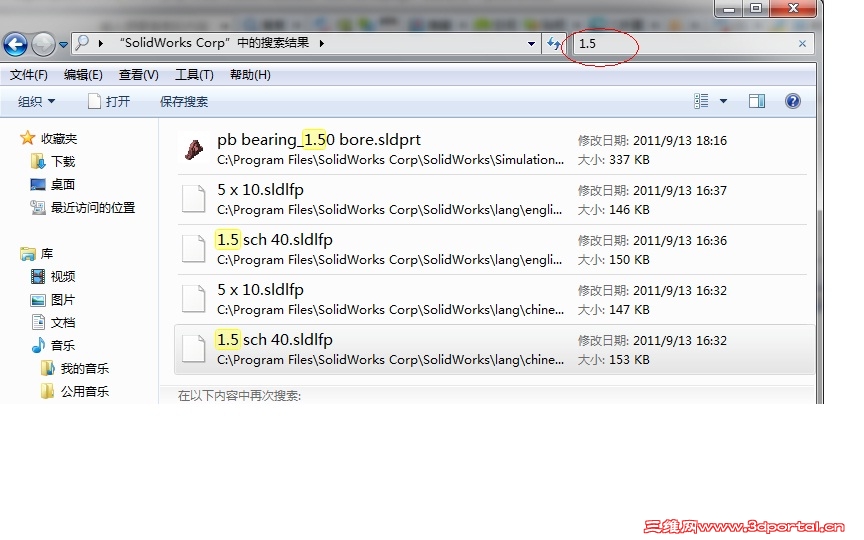Expand the view options dropdown arrow
Screen dimensions: 864x540
[x=723, y=101]
